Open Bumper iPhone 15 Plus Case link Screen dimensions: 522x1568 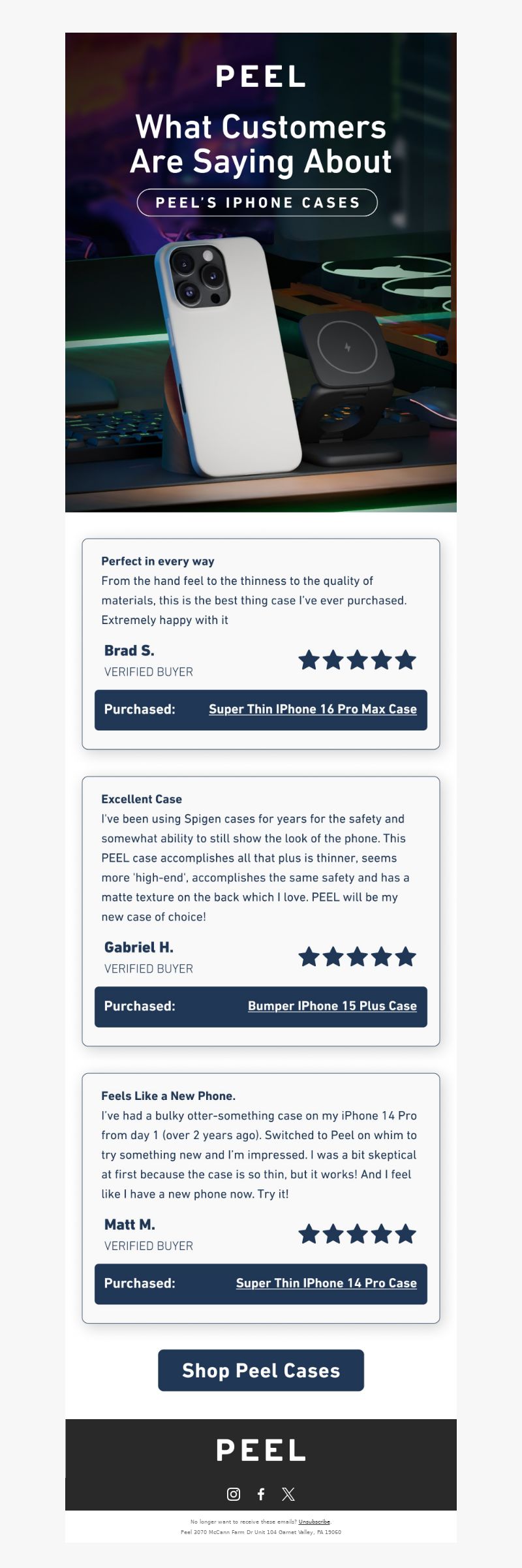pos(332,1007)
